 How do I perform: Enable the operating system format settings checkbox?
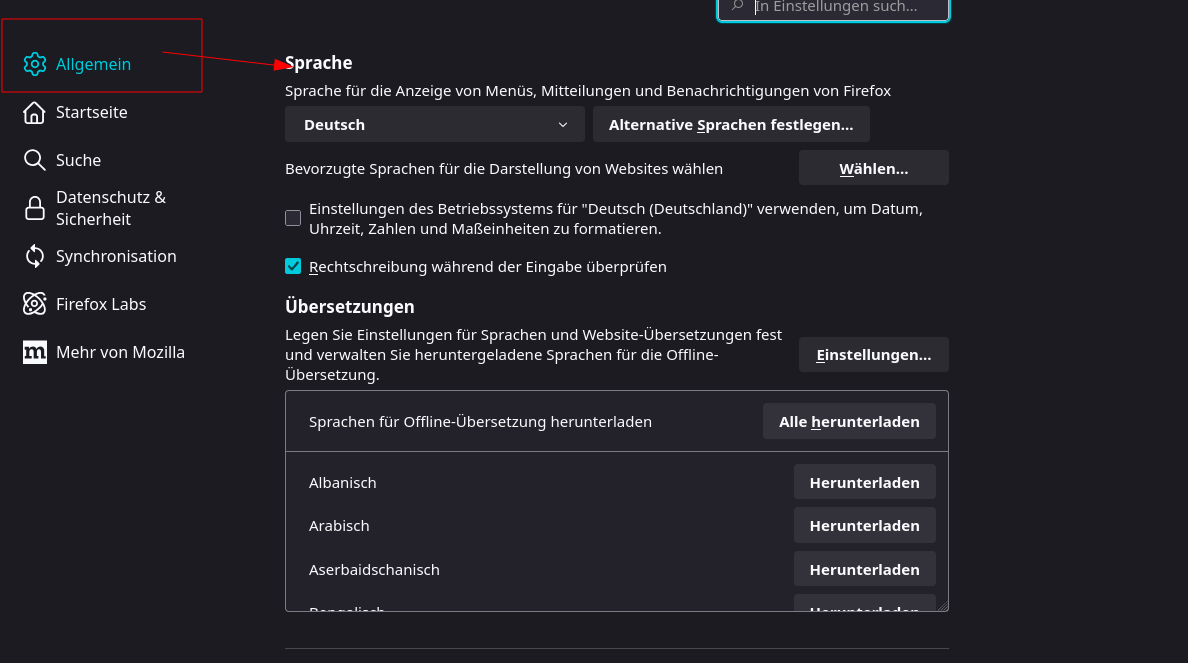293,218
